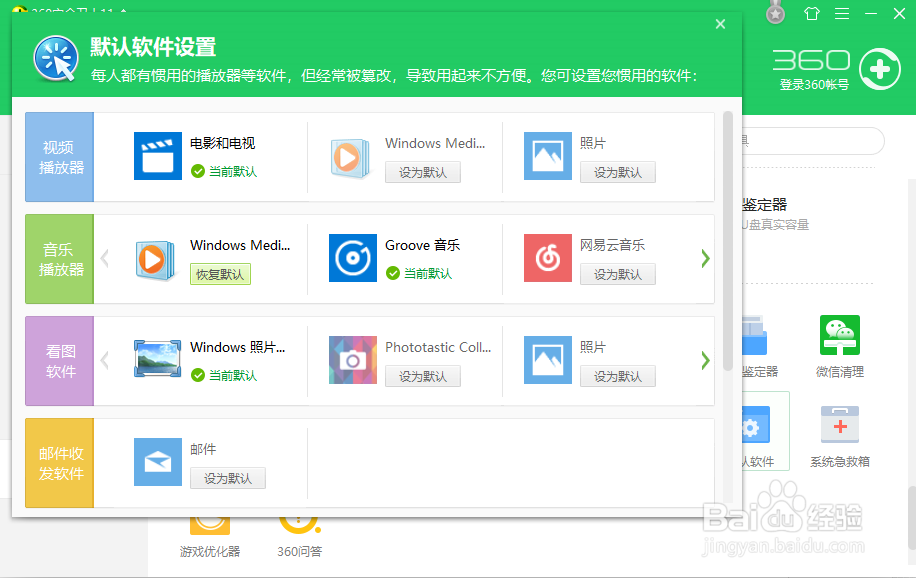Select the 视频播放器 category tab
Viewport: 916px width, 578px height.
(x=60, y=157)
